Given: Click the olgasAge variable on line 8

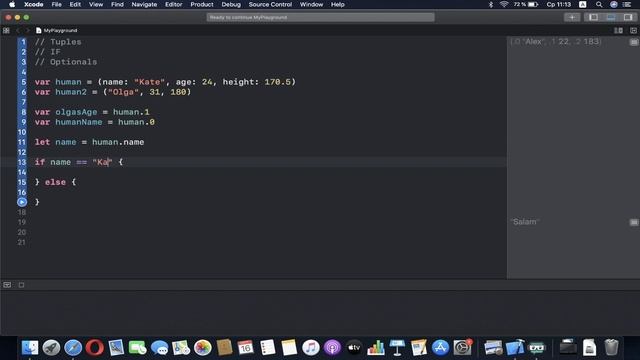Looking at the screenshot, I should click(76, 112).
